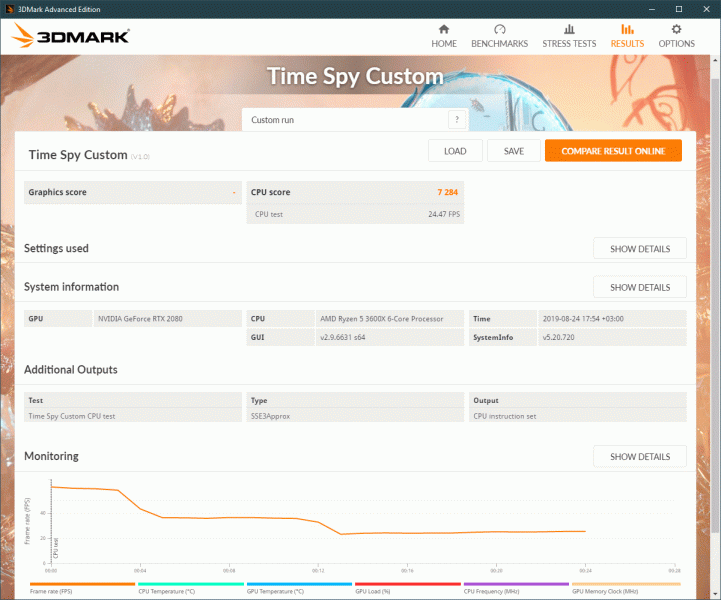This screenshot has height=600, width=721.
Task: Click COMPARE RESULT ONLINE button
Action: click(x=613, y=151)
